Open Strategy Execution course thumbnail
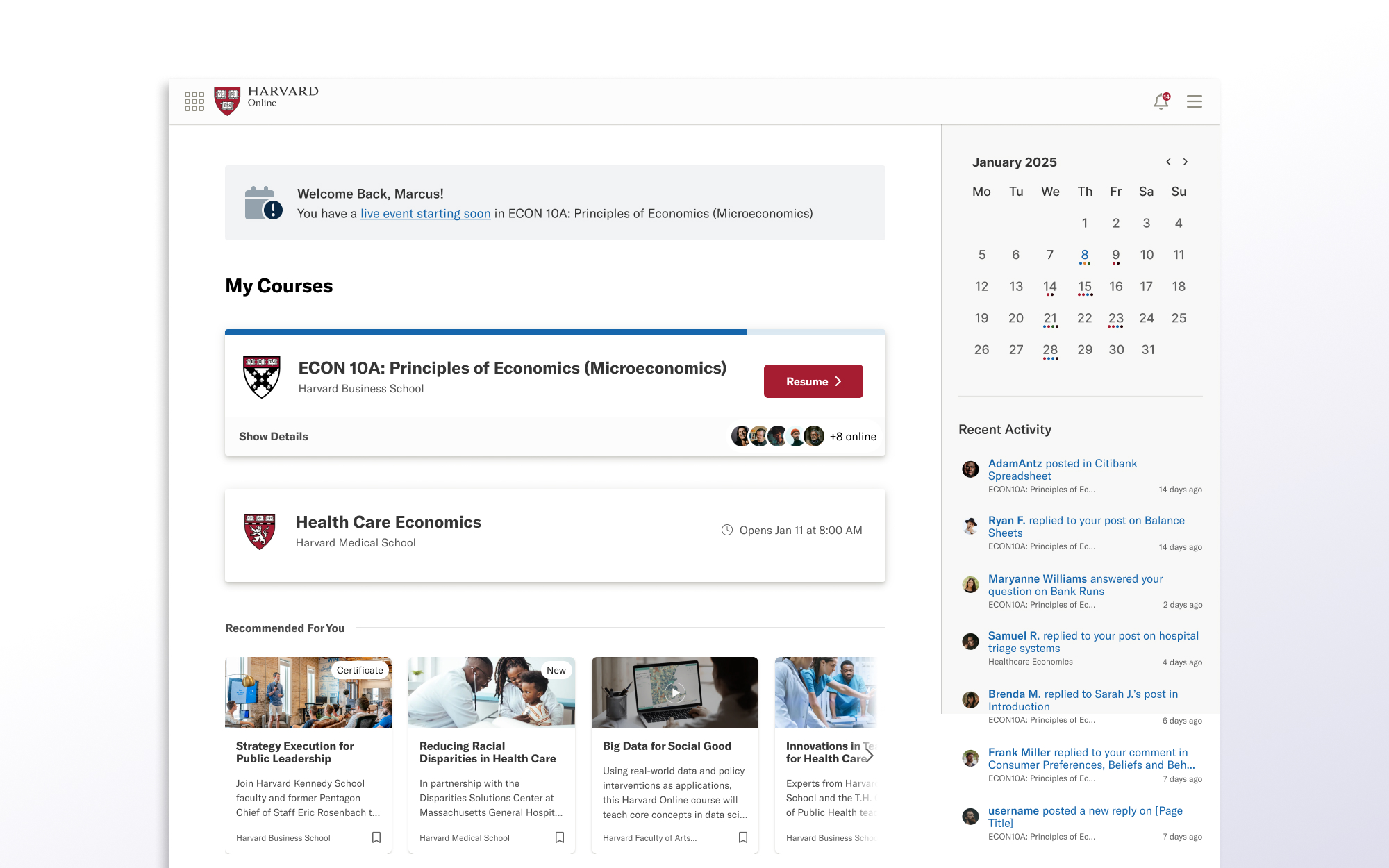Screen dimensions: 1389x868 pos(308,692)
